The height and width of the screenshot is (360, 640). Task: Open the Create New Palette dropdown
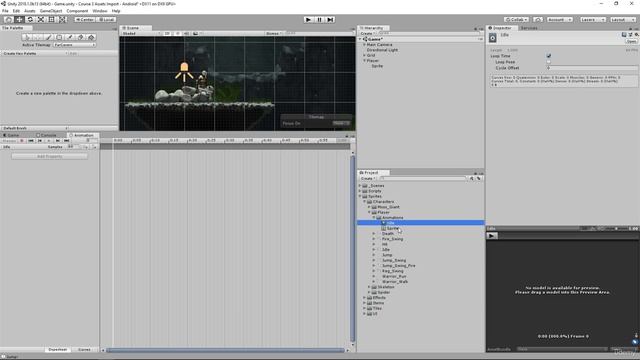tap(35, 53)
